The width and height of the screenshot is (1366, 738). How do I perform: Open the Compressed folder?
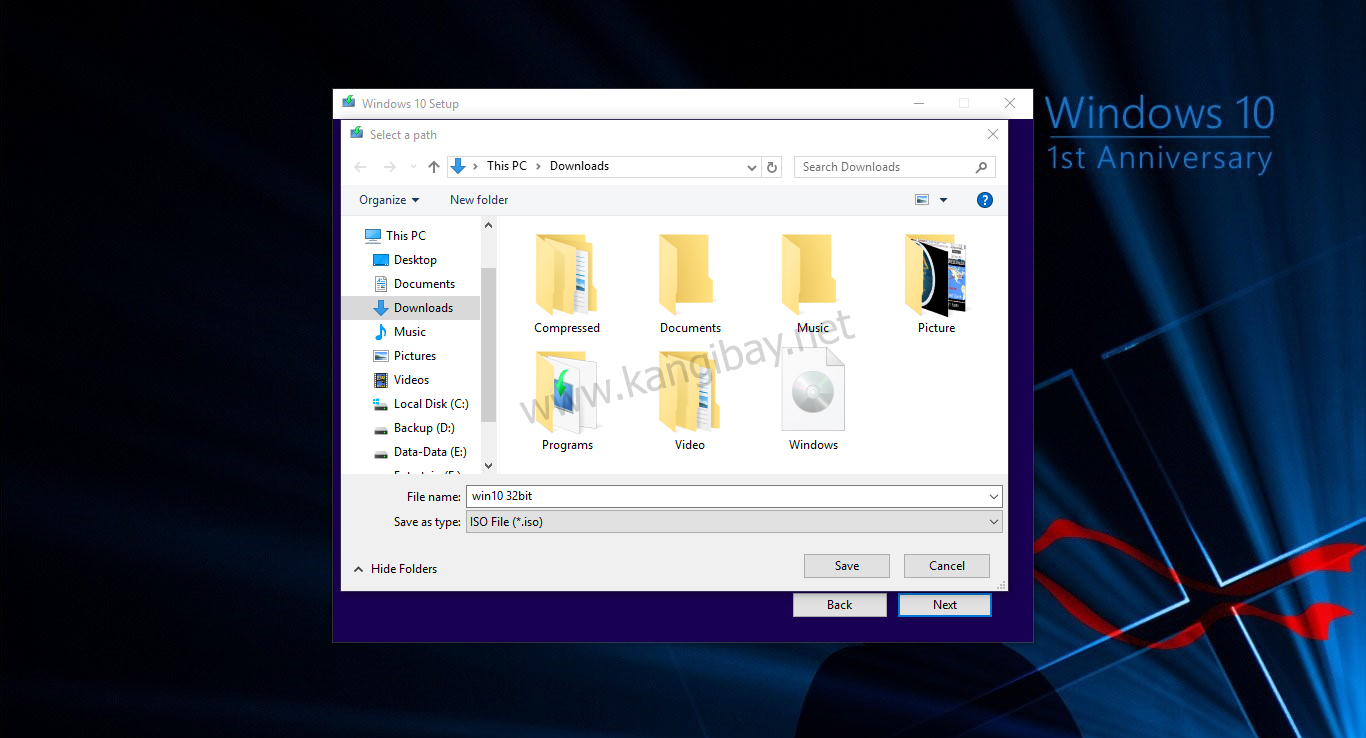tap(567, 284)
